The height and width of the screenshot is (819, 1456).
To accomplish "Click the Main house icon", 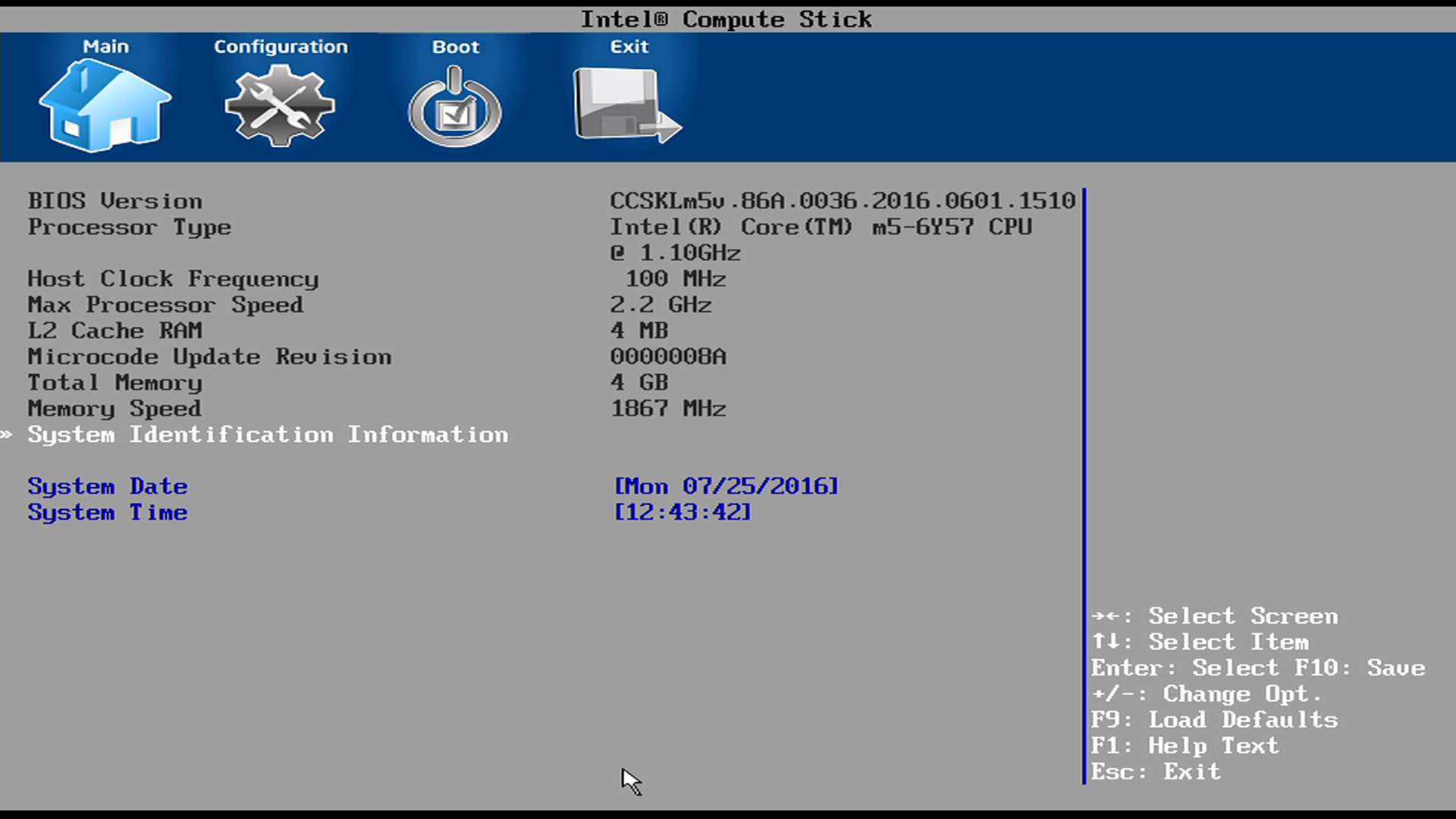I will coord(105,106).
